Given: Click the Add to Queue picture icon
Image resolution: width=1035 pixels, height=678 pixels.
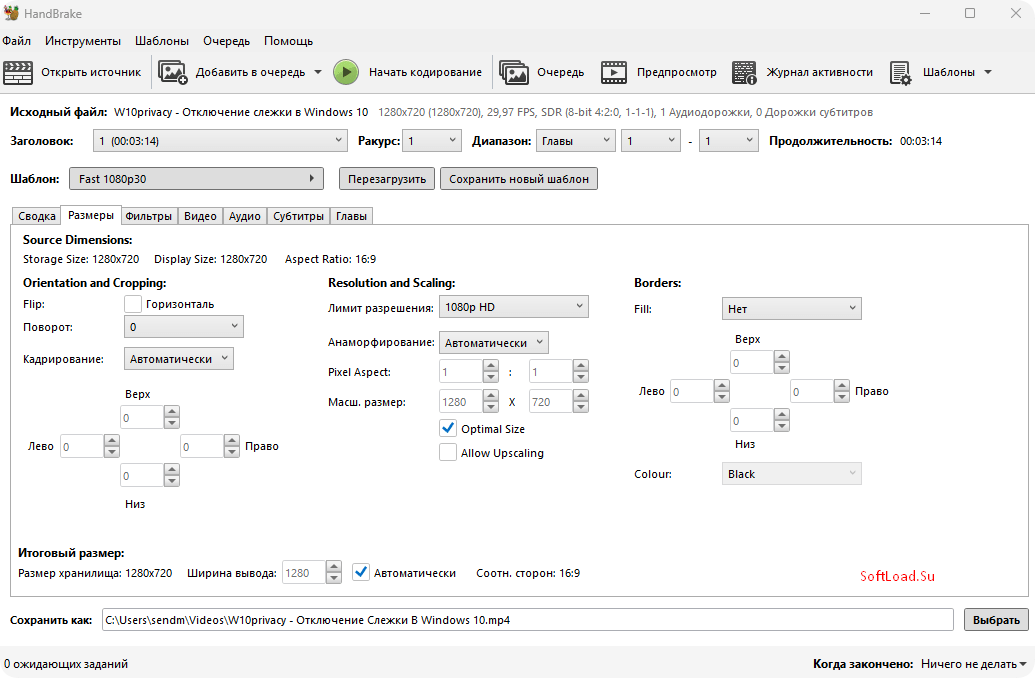Looking at the screenshot, I should coord(173,72).
